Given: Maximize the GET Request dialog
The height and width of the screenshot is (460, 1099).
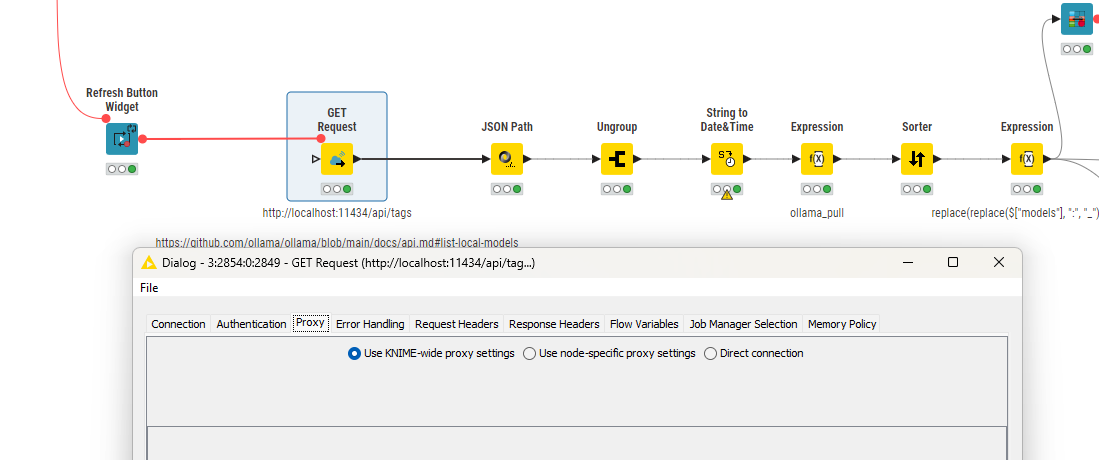Looking at the screenshot, I should [x=953, y=262].
